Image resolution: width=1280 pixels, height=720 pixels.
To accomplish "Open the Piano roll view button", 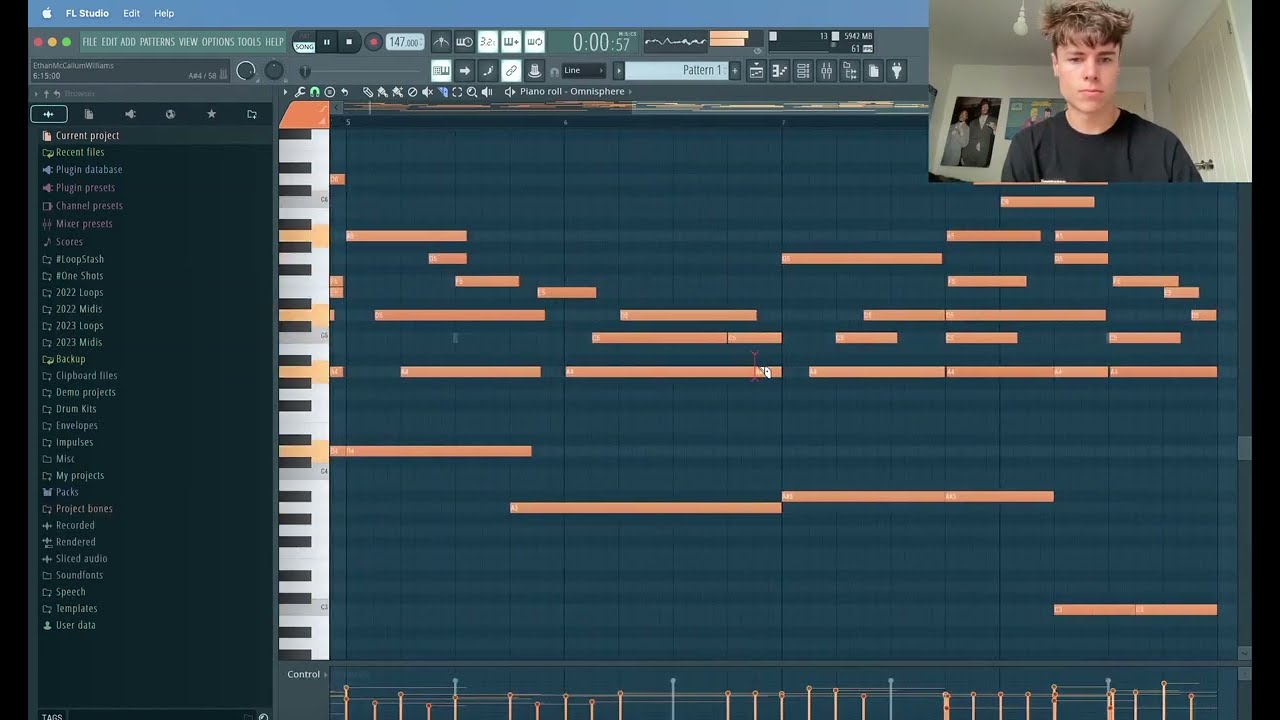I will [779, 71].
